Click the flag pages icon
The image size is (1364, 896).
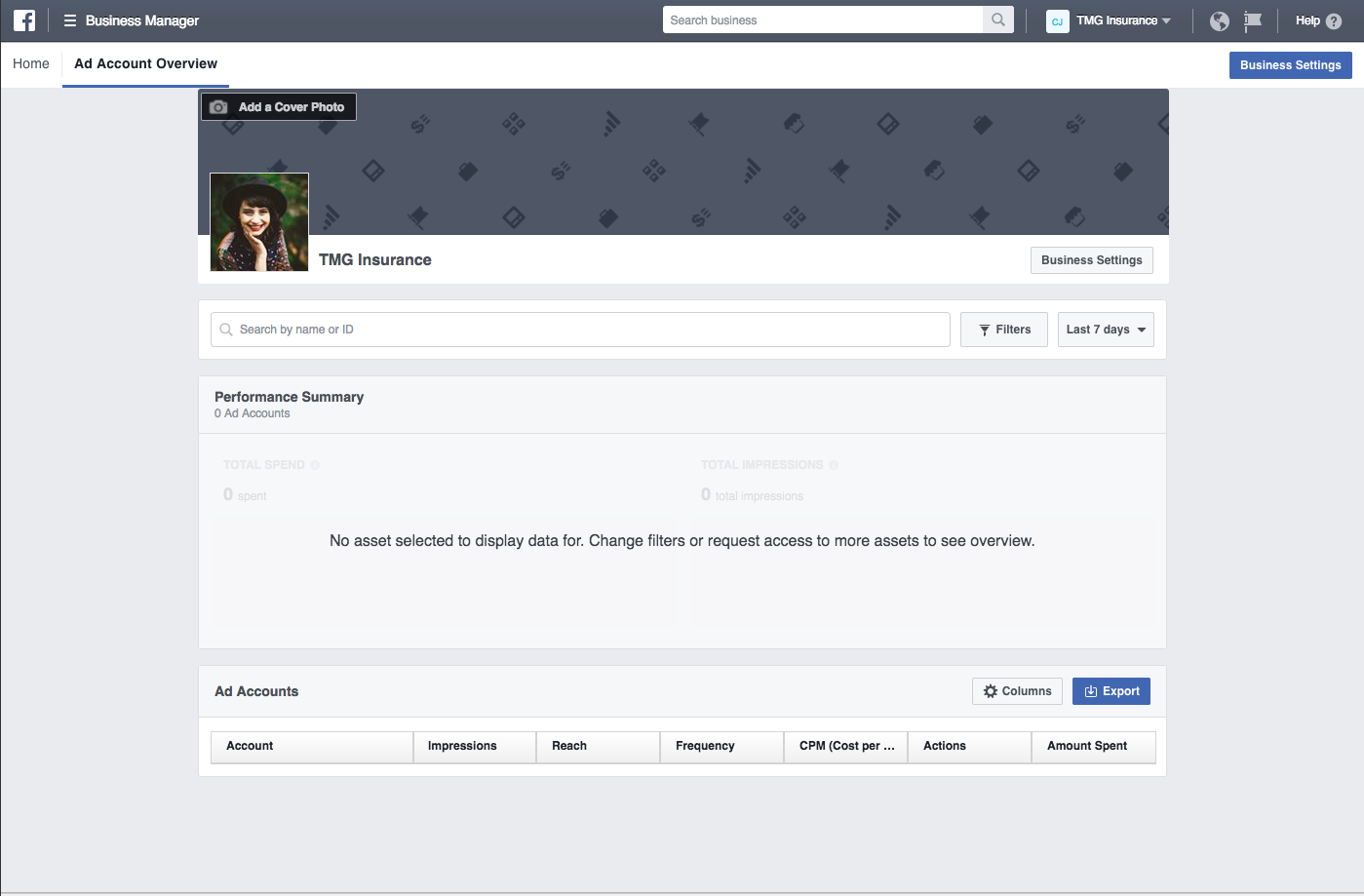point(1253,20)
